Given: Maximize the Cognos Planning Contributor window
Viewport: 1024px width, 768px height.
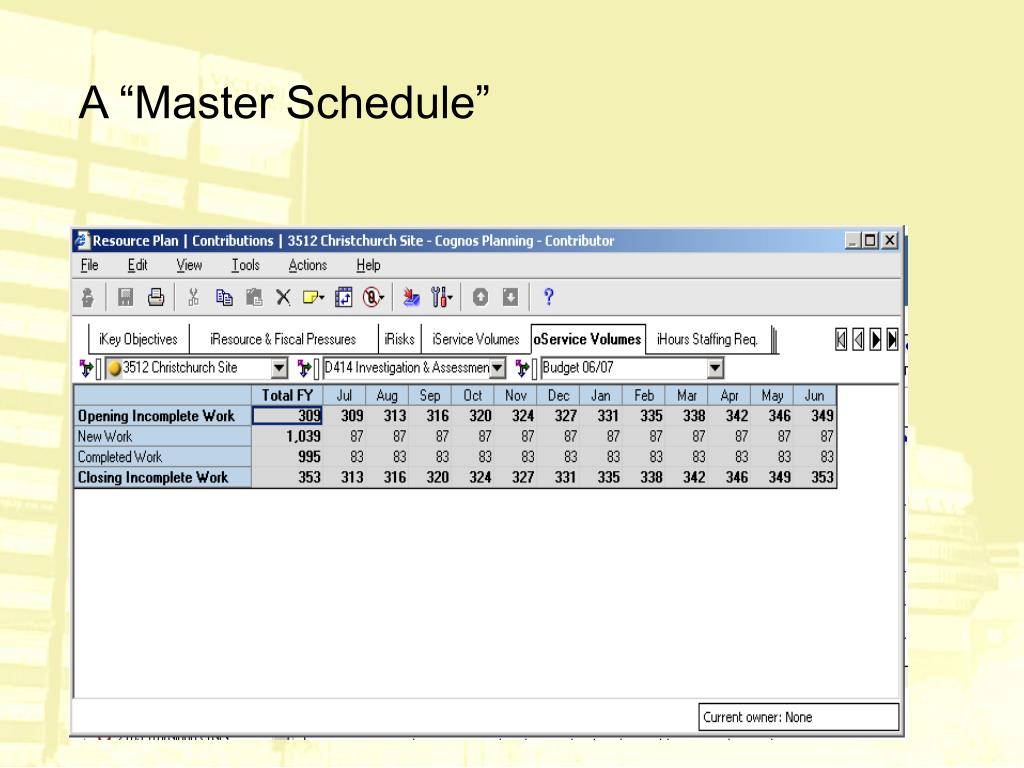Looking at the screenshot, I should coord(870,240).
